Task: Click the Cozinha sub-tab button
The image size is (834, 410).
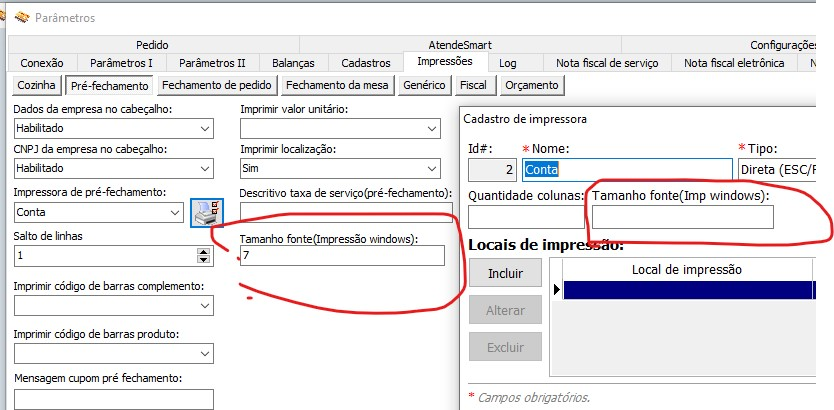Action: (x=36, y=85)
